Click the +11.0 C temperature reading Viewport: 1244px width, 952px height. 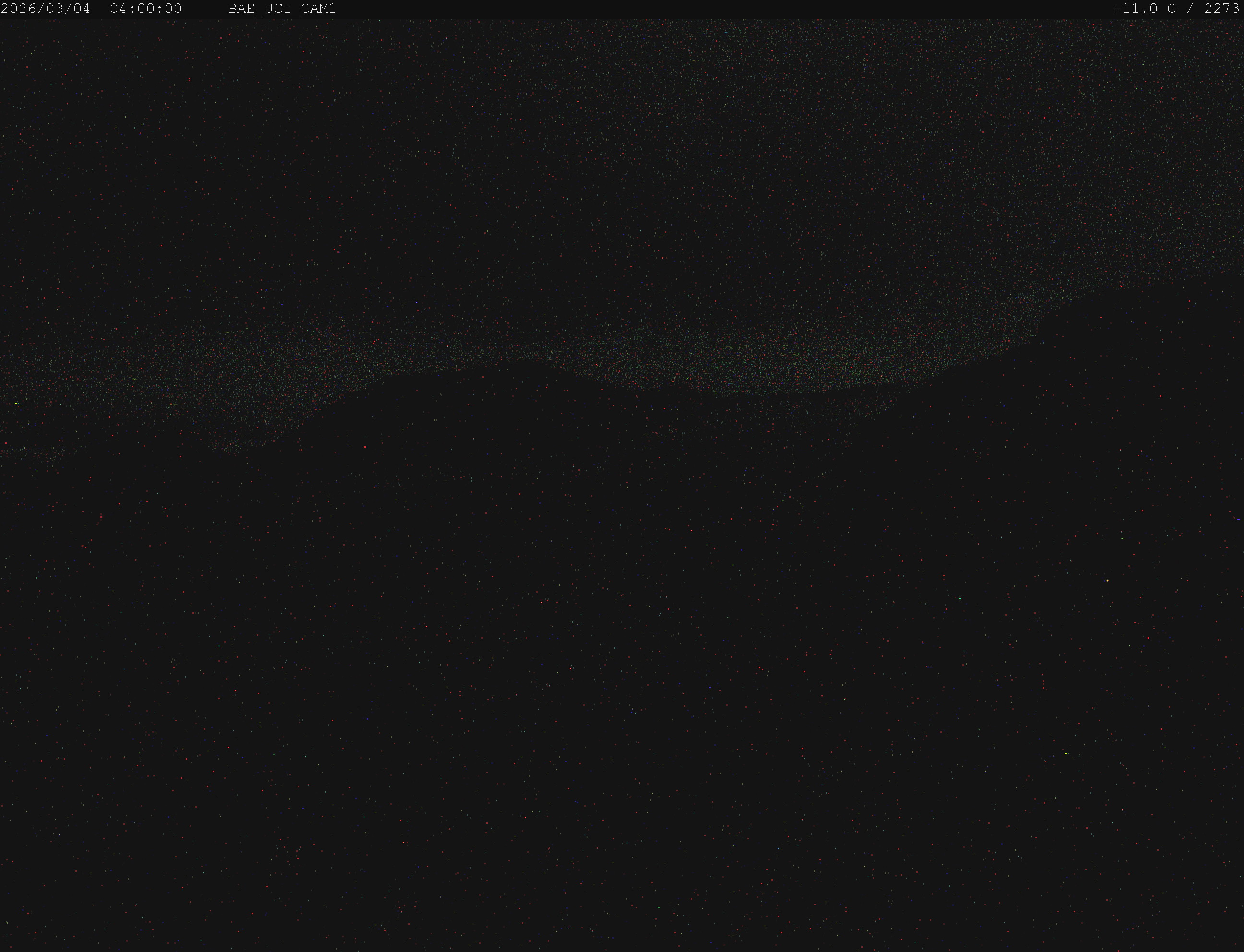(x=1145, y=9)
